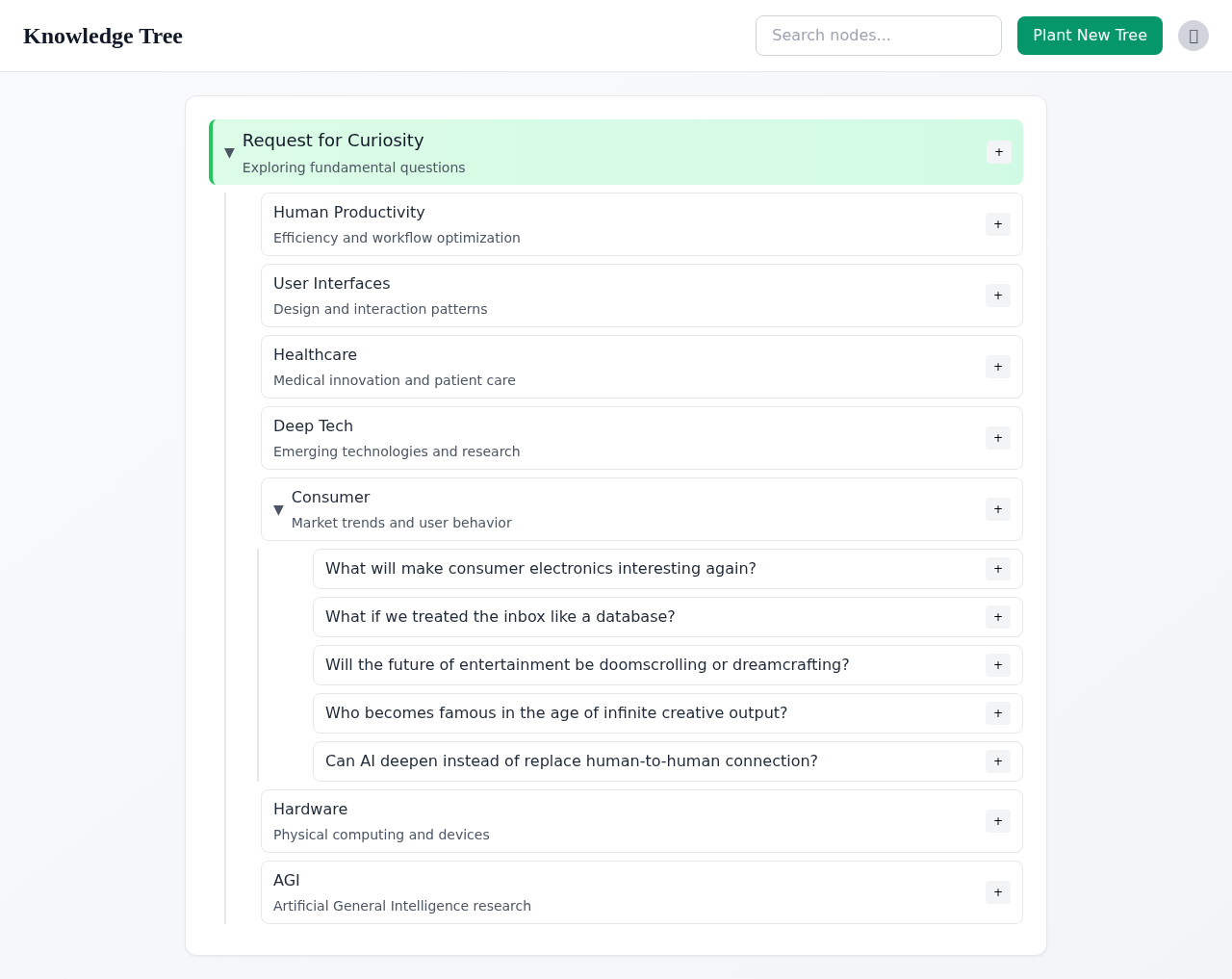Viewport: 1232px width, 979px height.
Task: Collapse the Consumer branch triangle
Action: pyautogui.click(x=278, y=510)
